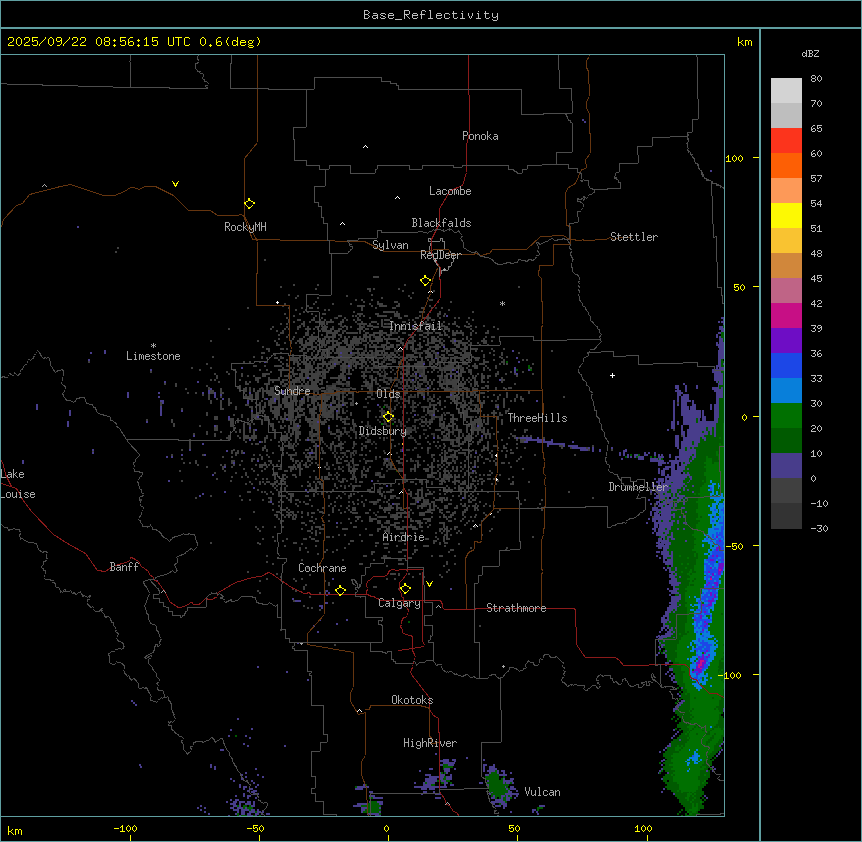Click the asterisk marker above Limestone label
862x842 pixels.
coord(153,345)
